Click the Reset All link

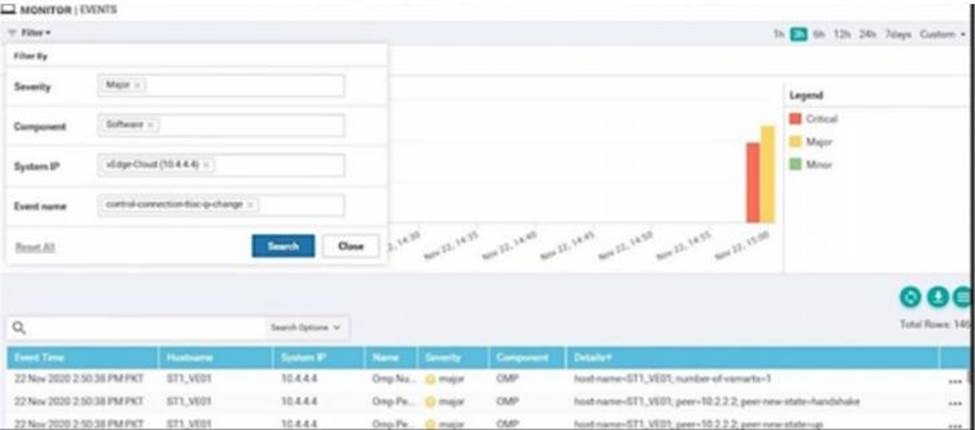point(35,247)
